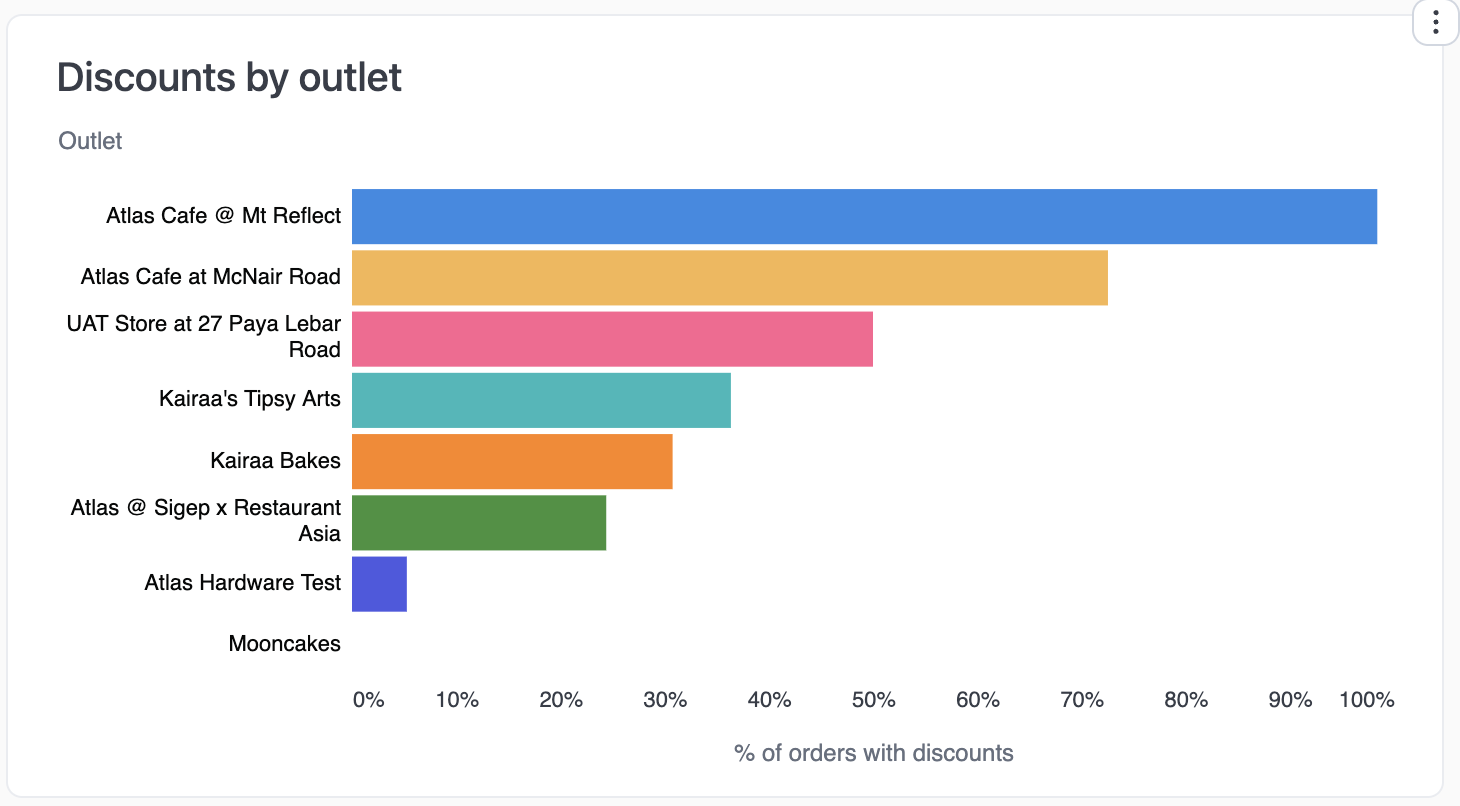The image size is (1460, 806).
Task: Click the purple Atlas Hardware Test bar
Action: pyautogui.click(x=378, y=583)
